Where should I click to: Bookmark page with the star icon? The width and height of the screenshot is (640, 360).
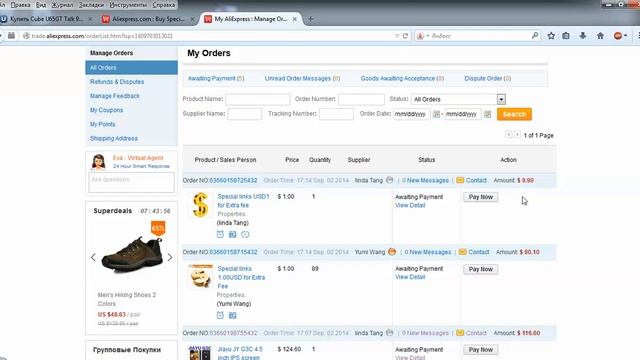pyautogui.click(x=551, y=36)
